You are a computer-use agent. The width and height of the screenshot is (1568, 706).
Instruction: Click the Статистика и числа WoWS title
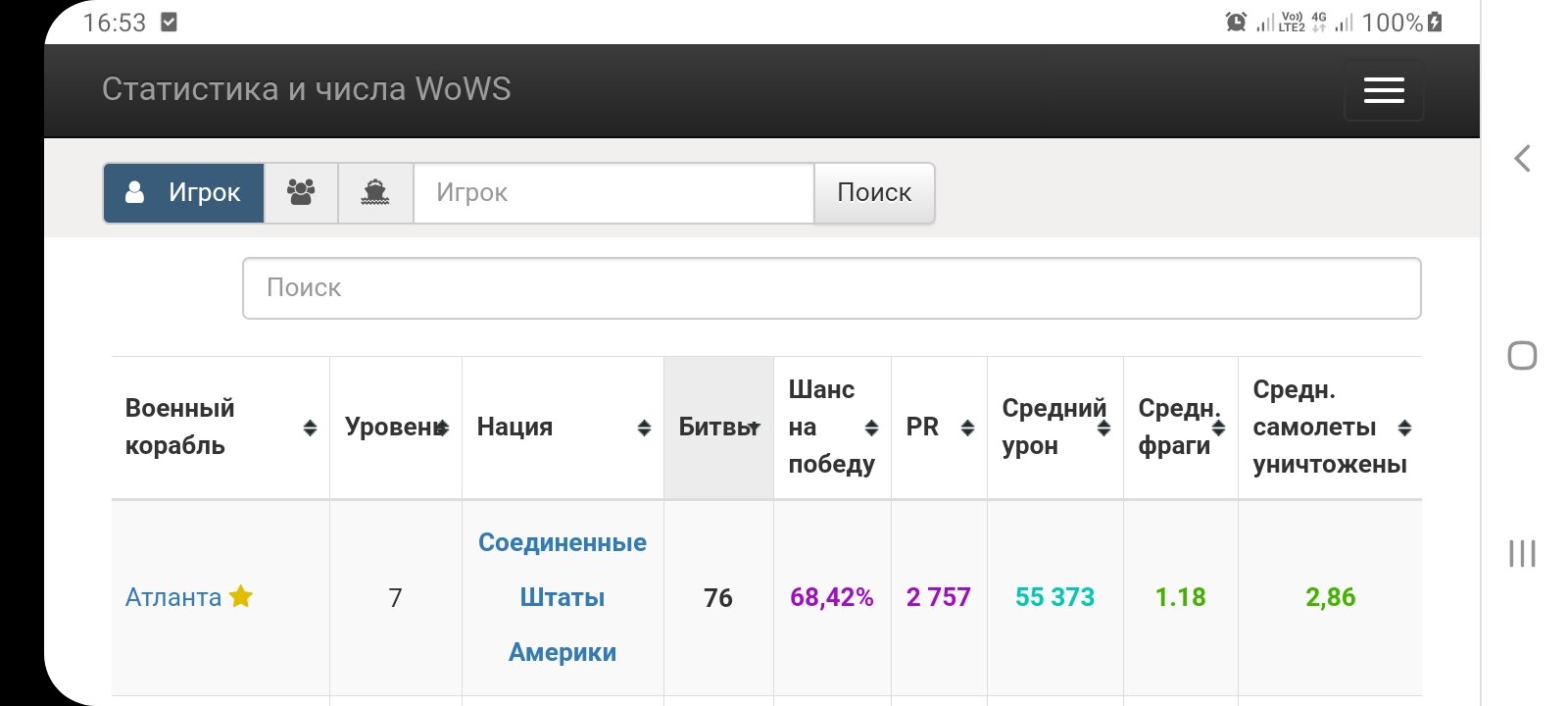tap(307, 89)
